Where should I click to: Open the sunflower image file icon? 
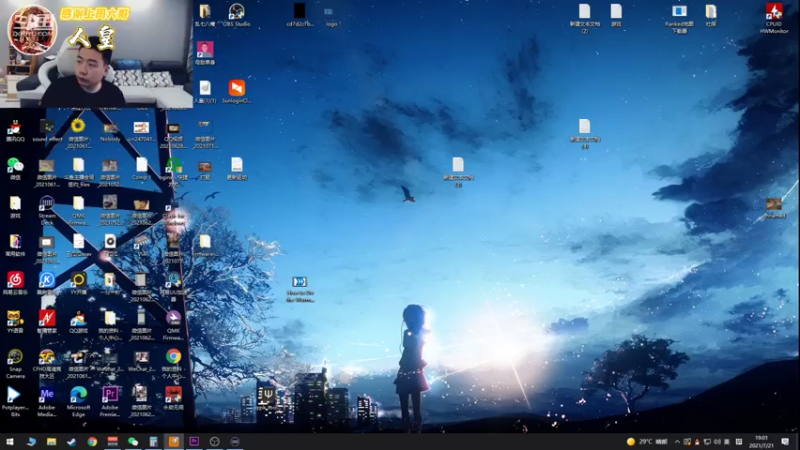click(x=78, y=126)
